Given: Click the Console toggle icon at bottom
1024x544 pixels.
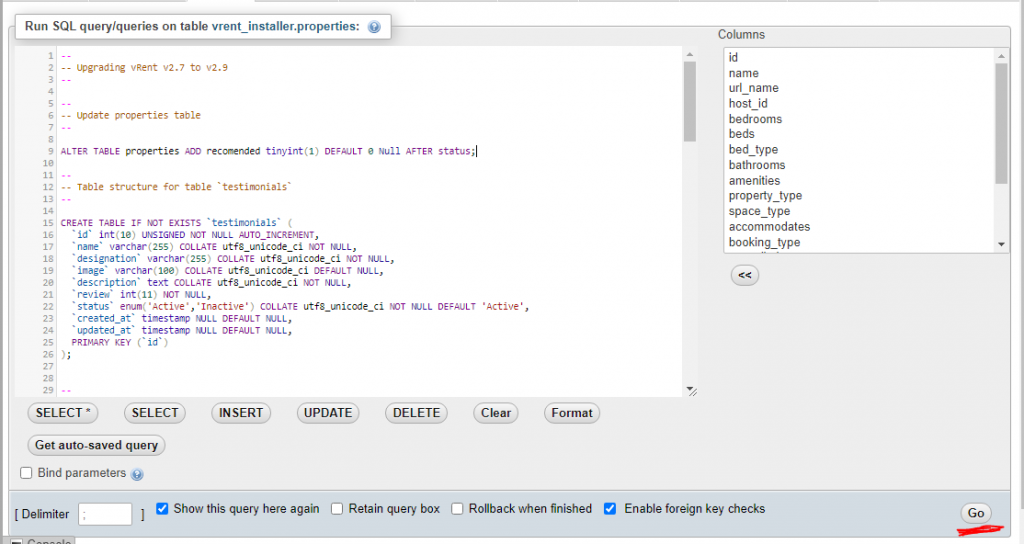Looking at the screenshot, I should coord(16,541).
